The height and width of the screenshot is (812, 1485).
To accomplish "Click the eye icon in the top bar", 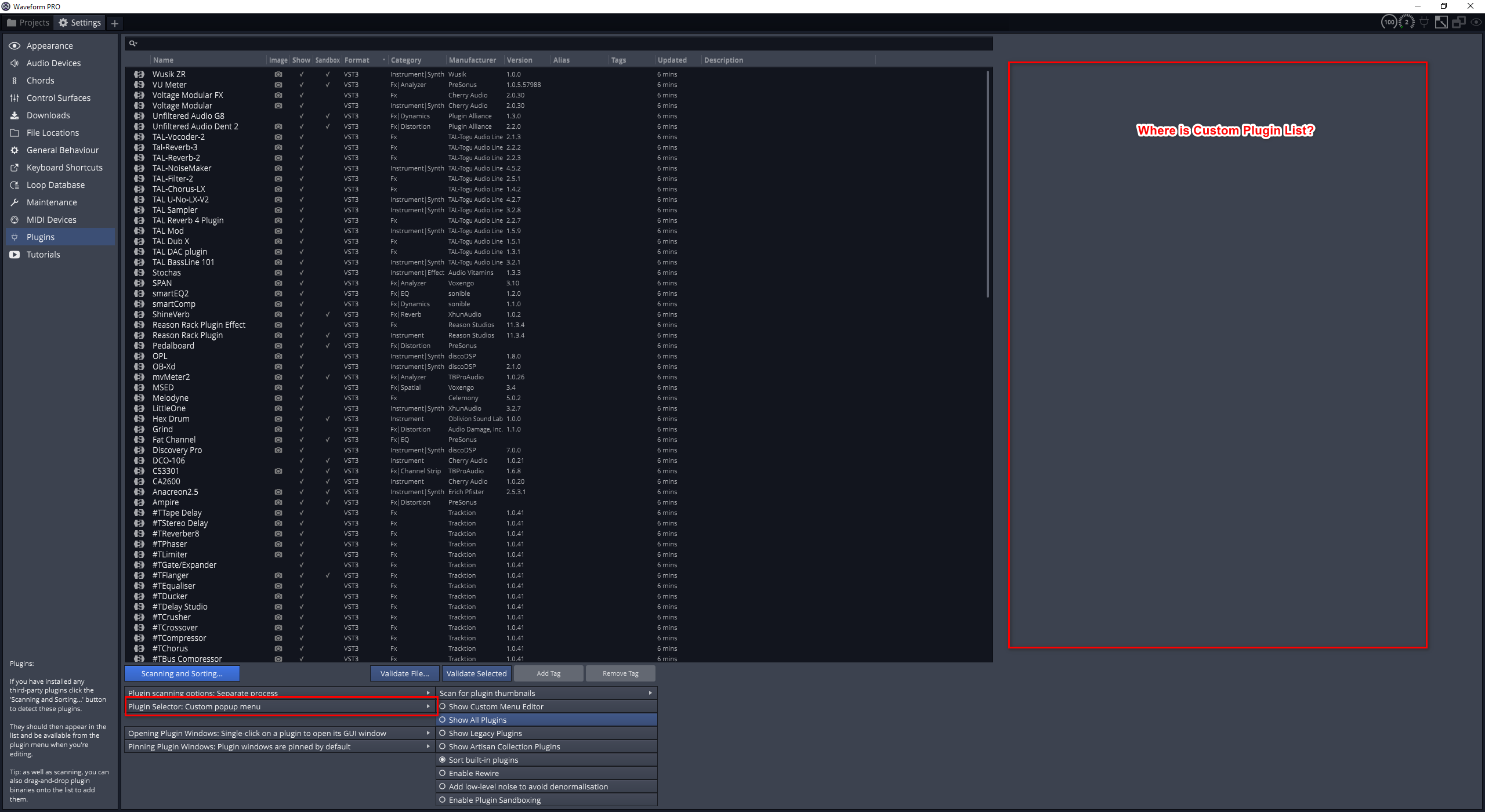I will pos(1476,23).
